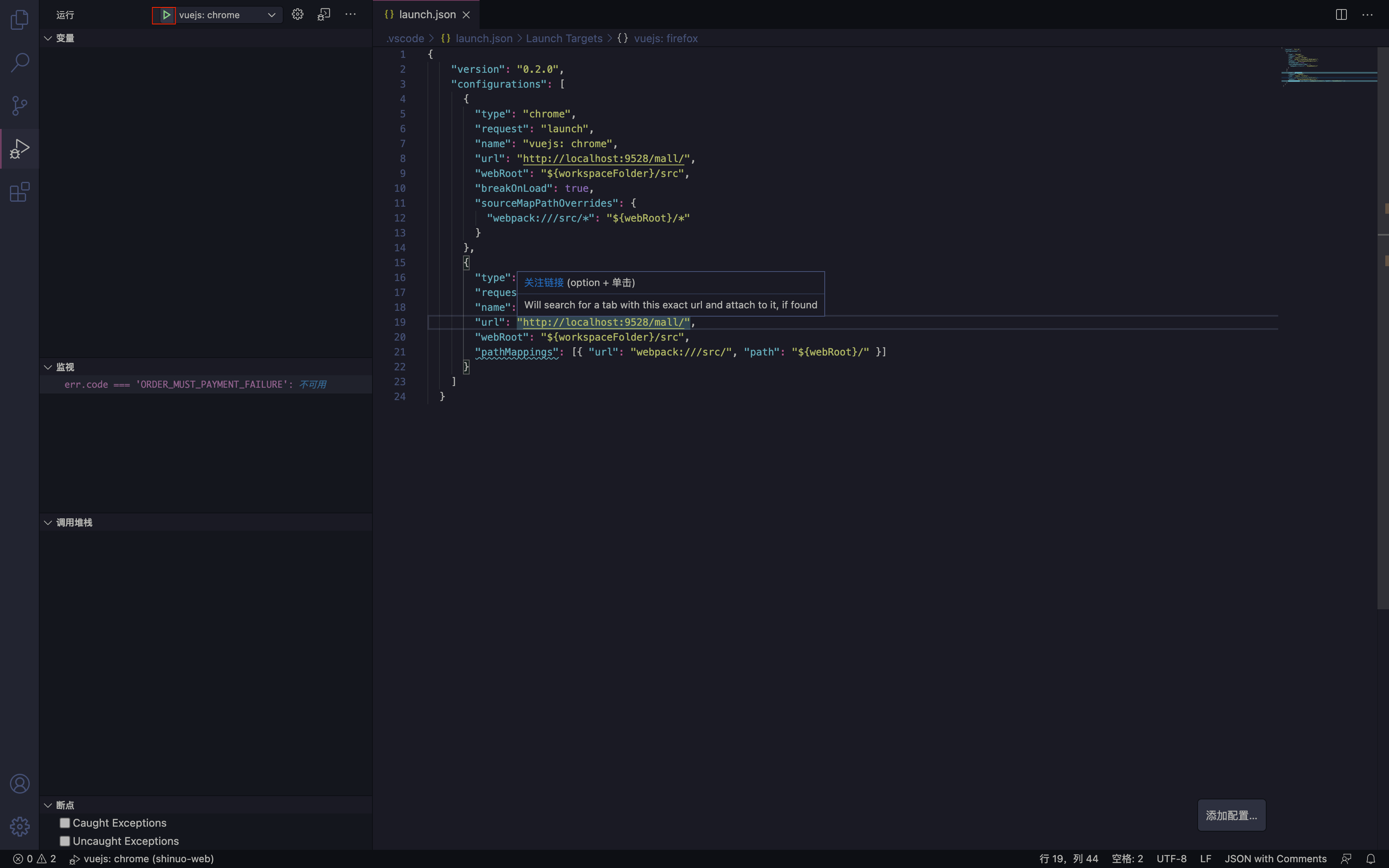Enable Caught Exceptions breakpoint checkbox
Viewport: 1389px width, 868px height.
pos(65,823)
